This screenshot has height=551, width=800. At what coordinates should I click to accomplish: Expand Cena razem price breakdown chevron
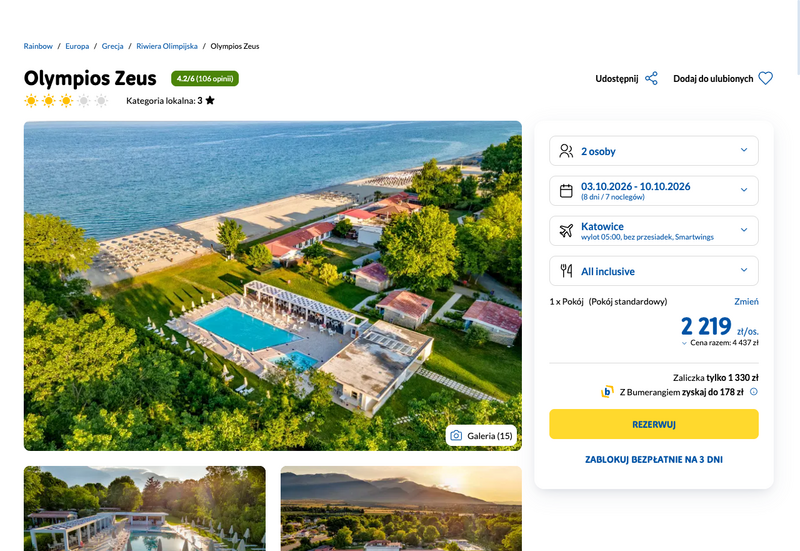[x=684, y=343]
